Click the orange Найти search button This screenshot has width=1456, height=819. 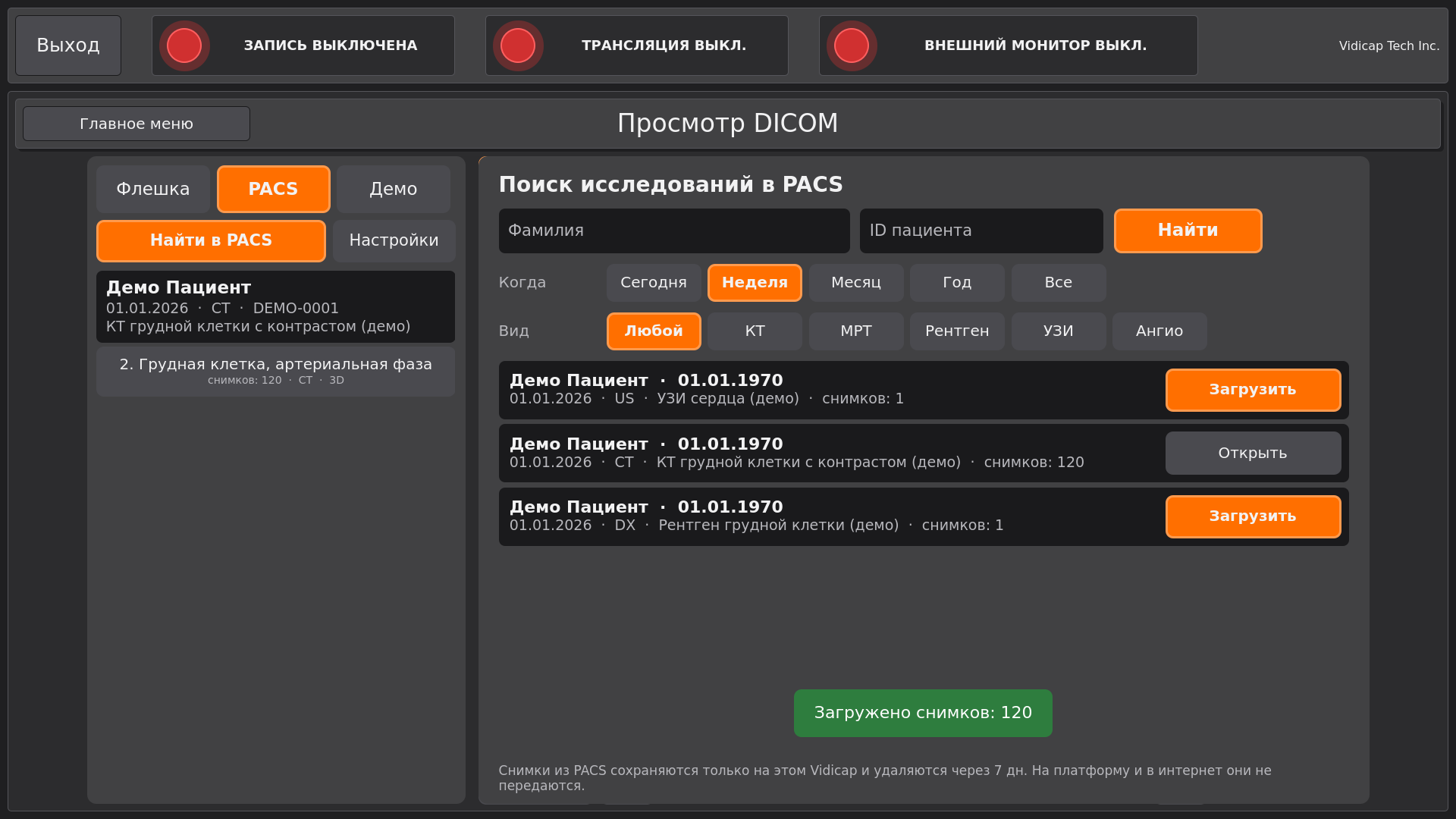point(1188,231)
